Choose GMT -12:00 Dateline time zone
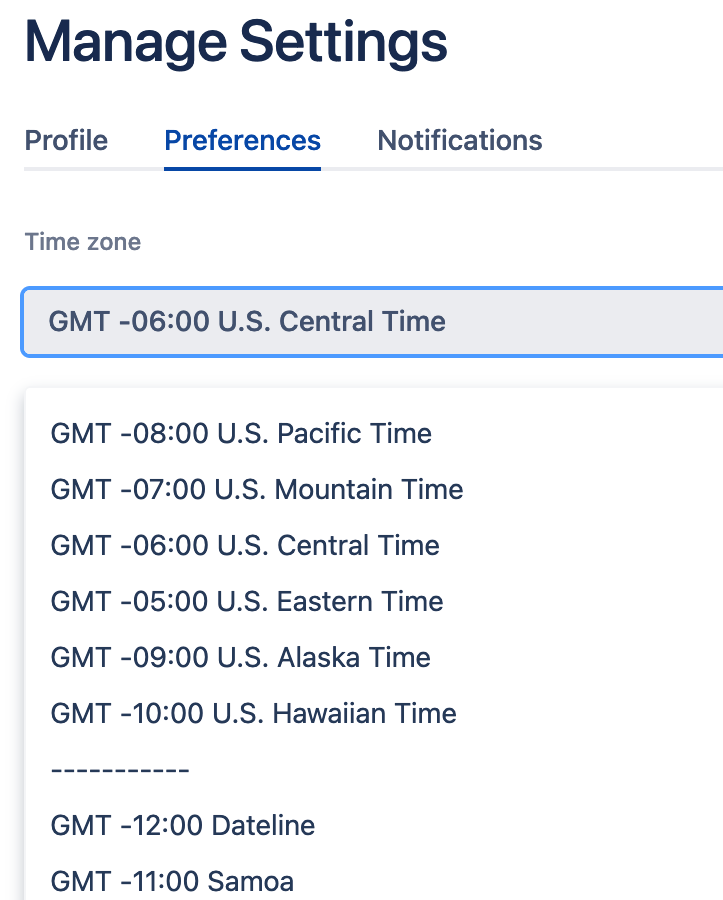Screen dimensions: 723x900 pos(182,825)
